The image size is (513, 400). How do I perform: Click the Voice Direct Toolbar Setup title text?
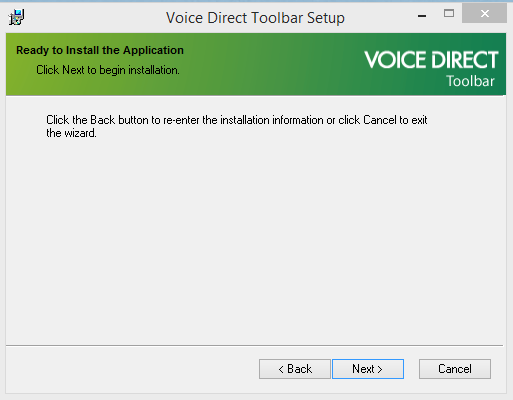coord(255,18)
